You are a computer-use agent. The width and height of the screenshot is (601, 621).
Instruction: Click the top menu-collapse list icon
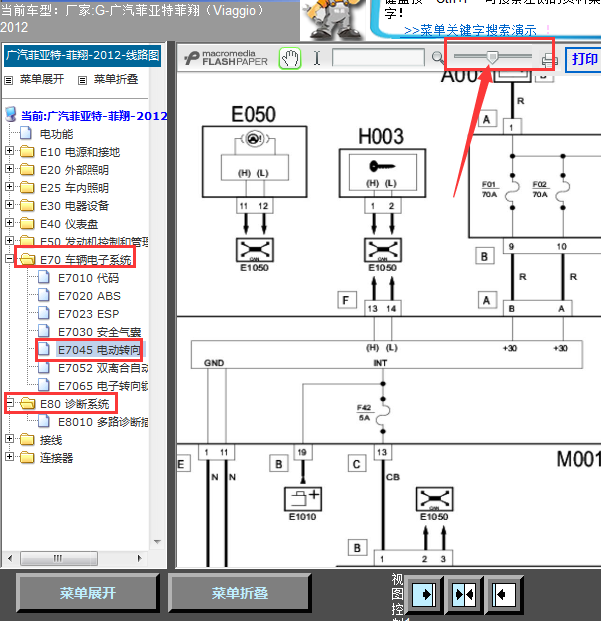coord(82,80)
